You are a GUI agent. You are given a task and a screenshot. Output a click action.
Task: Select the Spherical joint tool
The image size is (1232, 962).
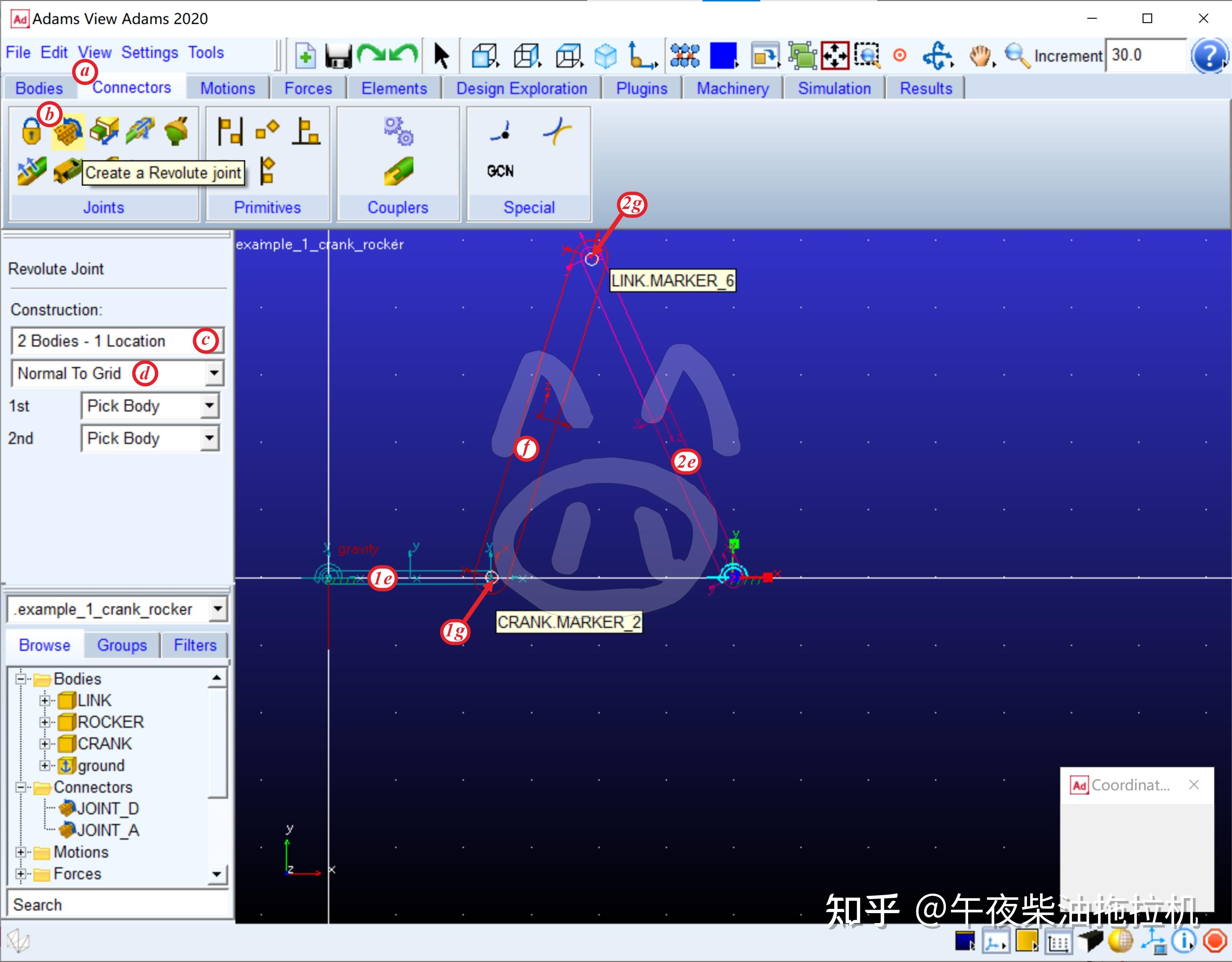pyautogui.click(x=177, y=131)
